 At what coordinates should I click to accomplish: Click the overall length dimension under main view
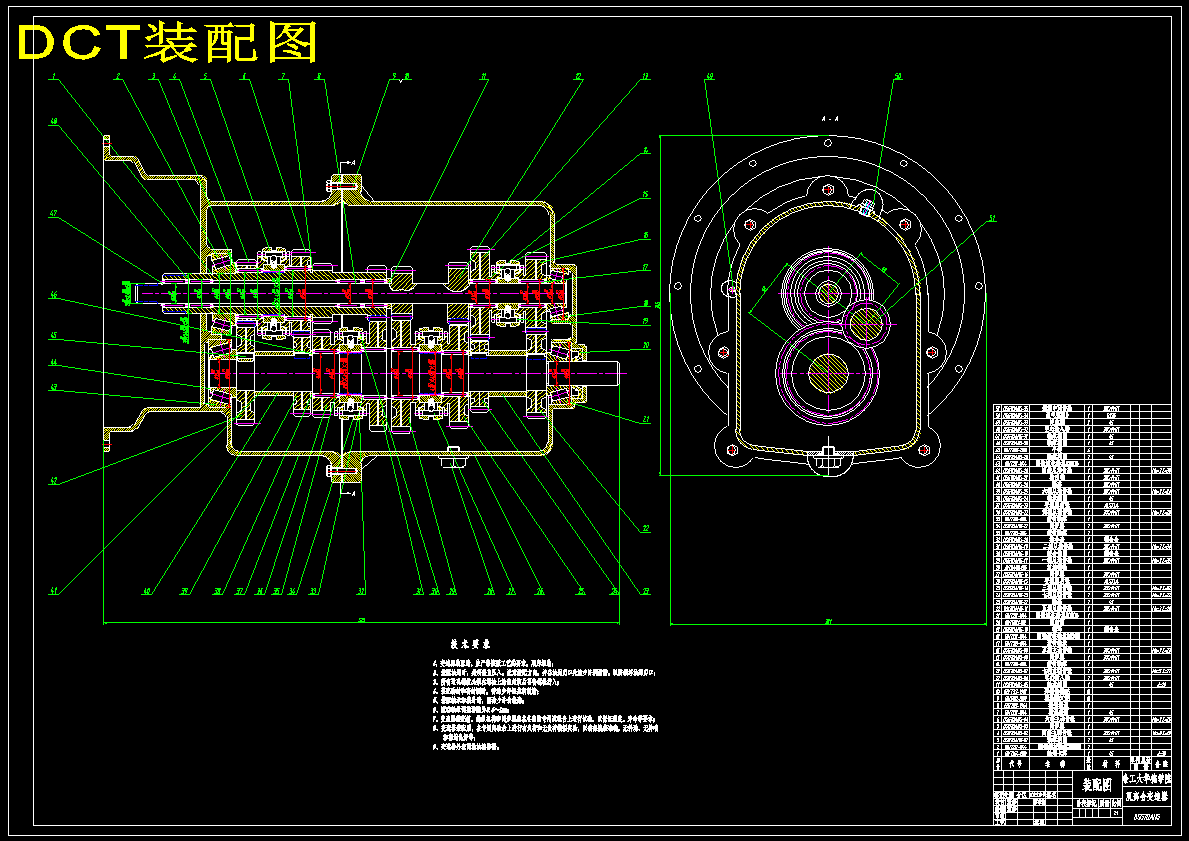click(362, 622)
